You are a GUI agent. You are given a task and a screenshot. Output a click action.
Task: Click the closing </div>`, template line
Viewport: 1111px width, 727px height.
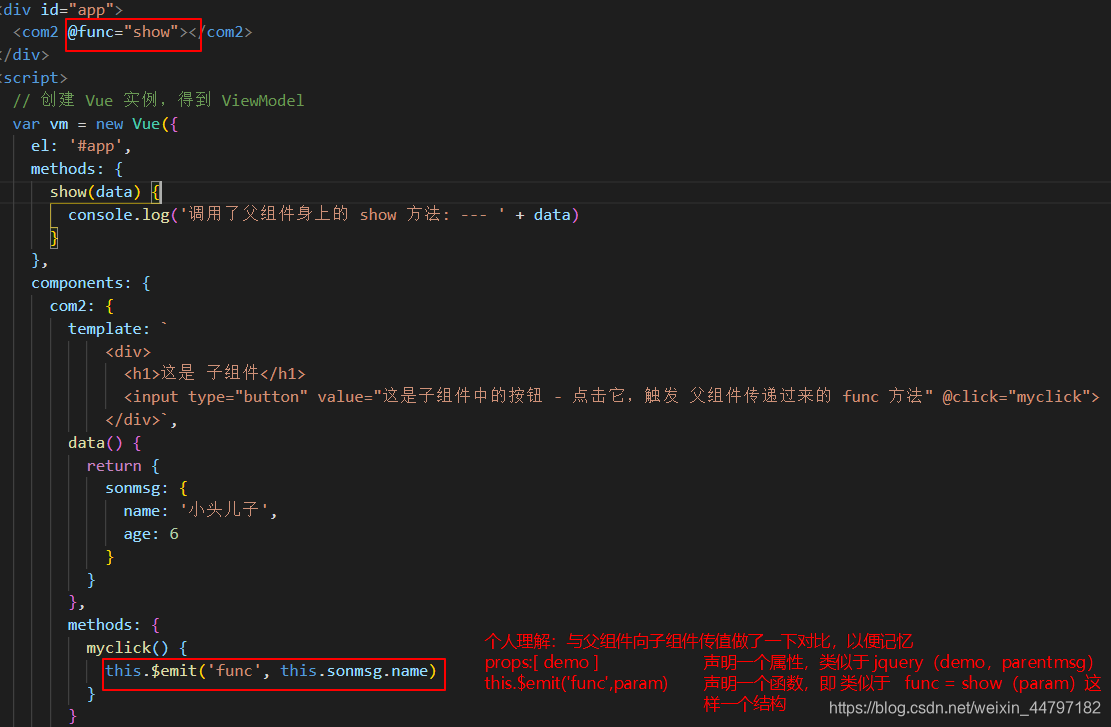point(141,419)
